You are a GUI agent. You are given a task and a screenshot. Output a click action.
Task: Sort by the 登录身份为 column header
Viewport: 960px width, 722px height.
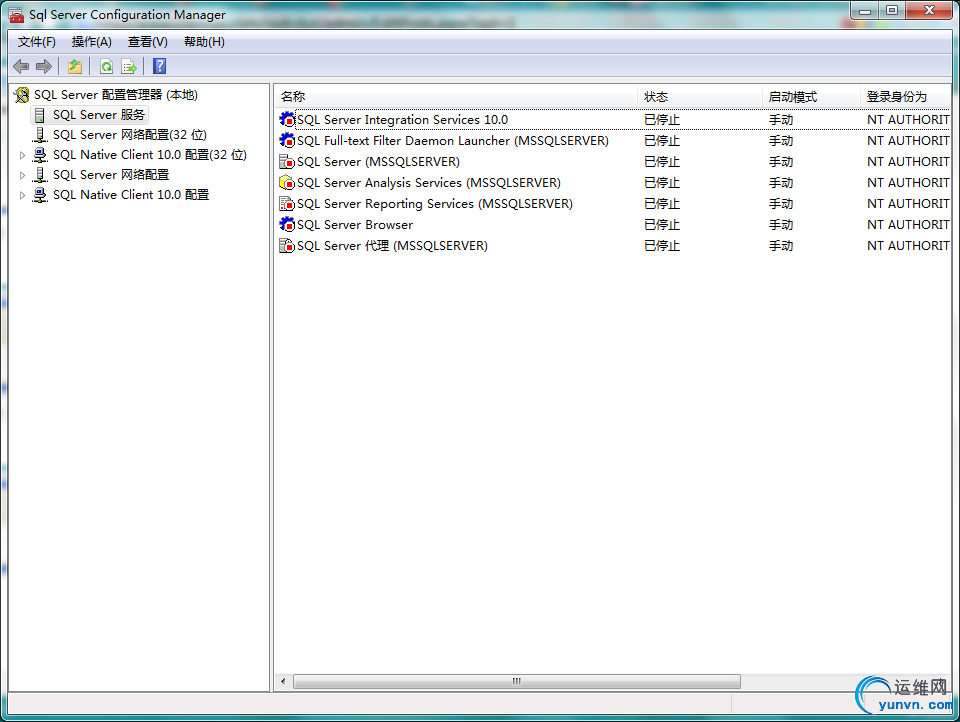point(906,97)
